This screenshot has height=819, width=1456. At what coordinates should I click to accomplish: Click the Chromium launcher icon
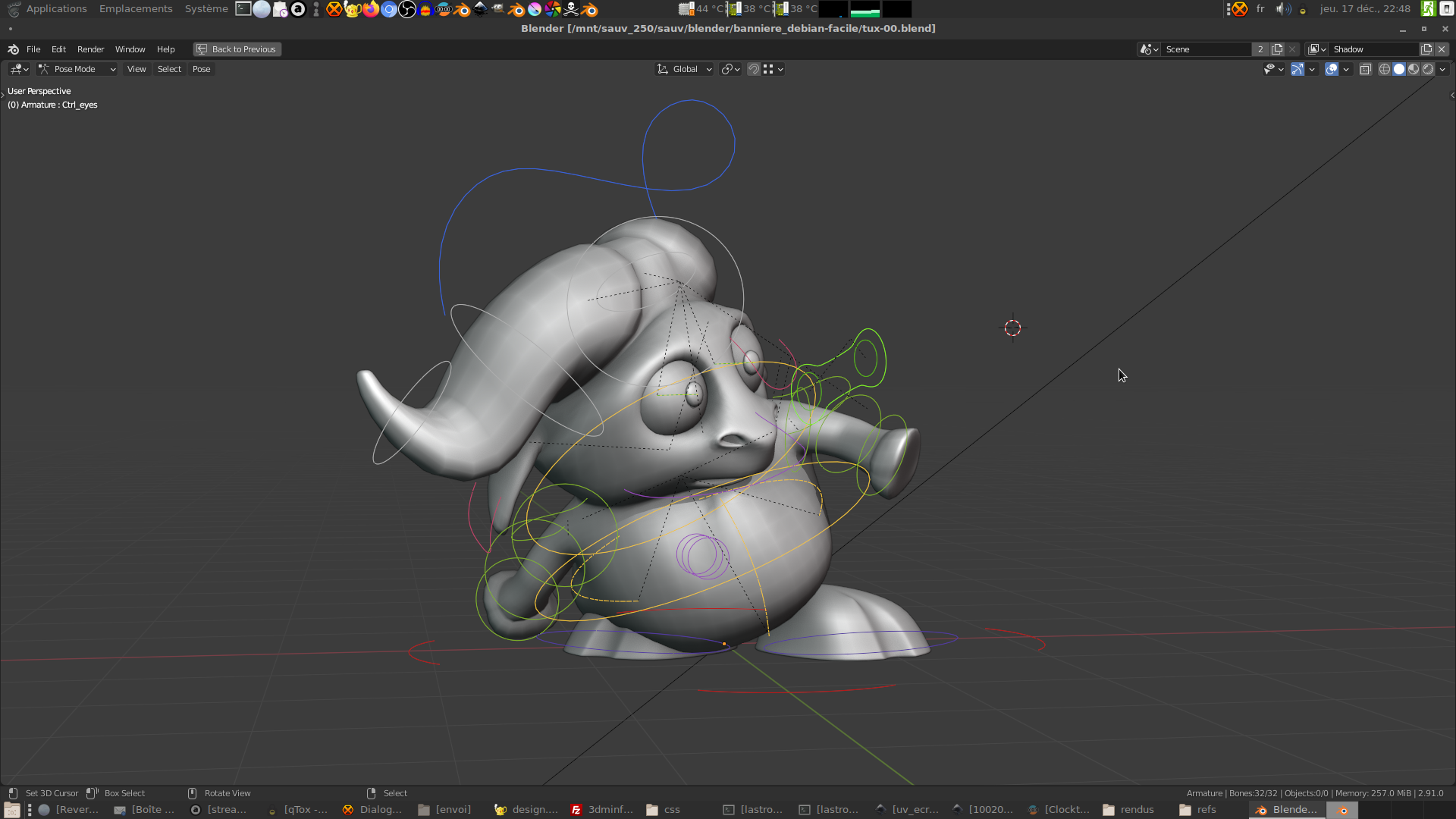pyautogui.click(x=389, y=9)
